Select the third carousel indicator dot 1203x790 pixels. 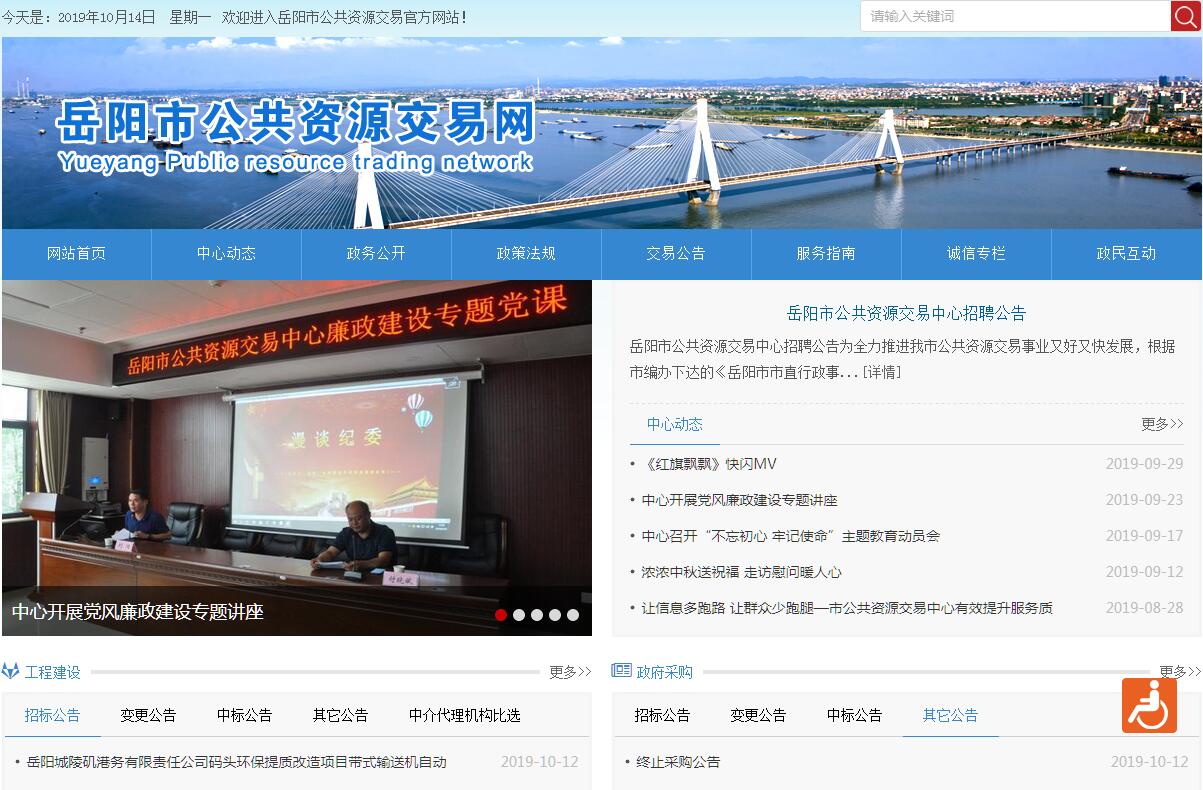click(537, 615)
